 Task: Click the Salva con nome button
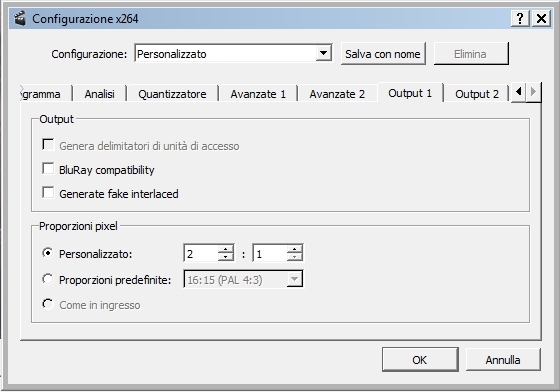pos(383,54)
